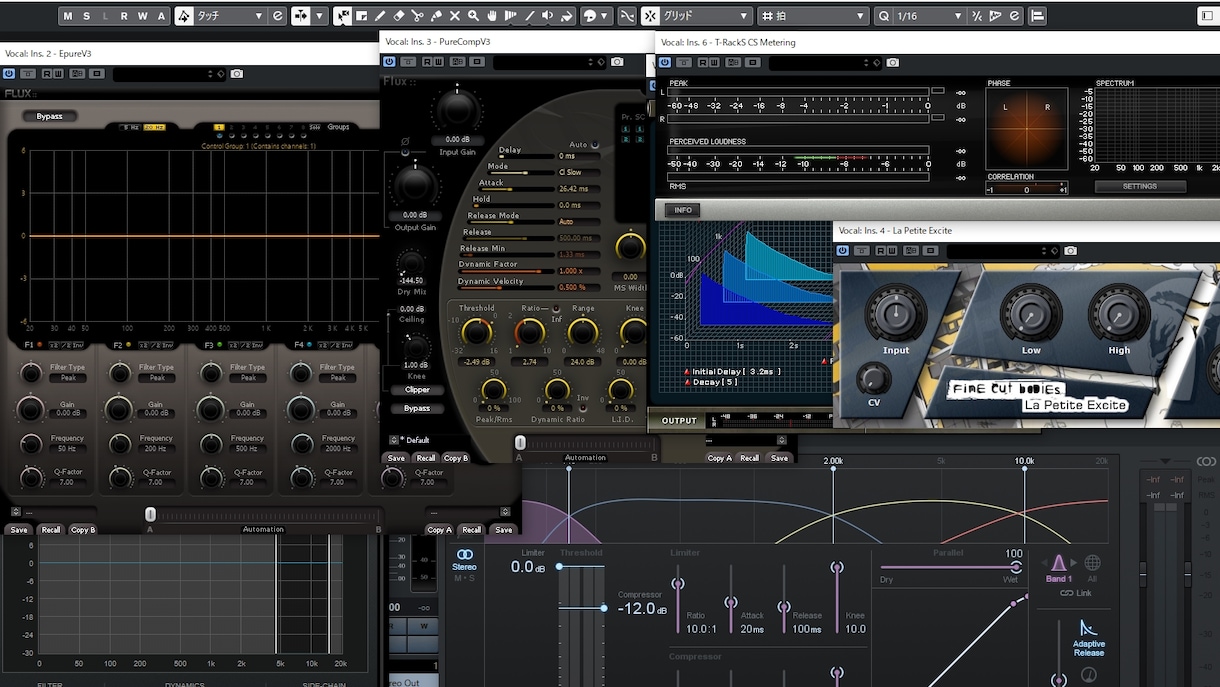
Task: Toggle Solo (S) button in top toolbar
Action: coord(87,16)
